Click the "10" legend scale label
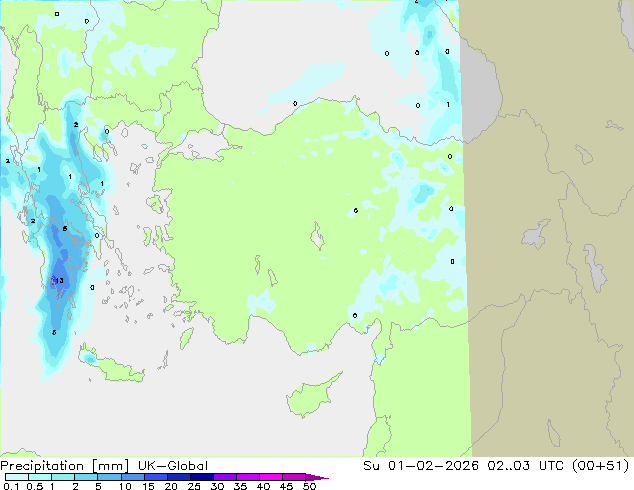Screen dimensions: 634x490 pos(125,486)
